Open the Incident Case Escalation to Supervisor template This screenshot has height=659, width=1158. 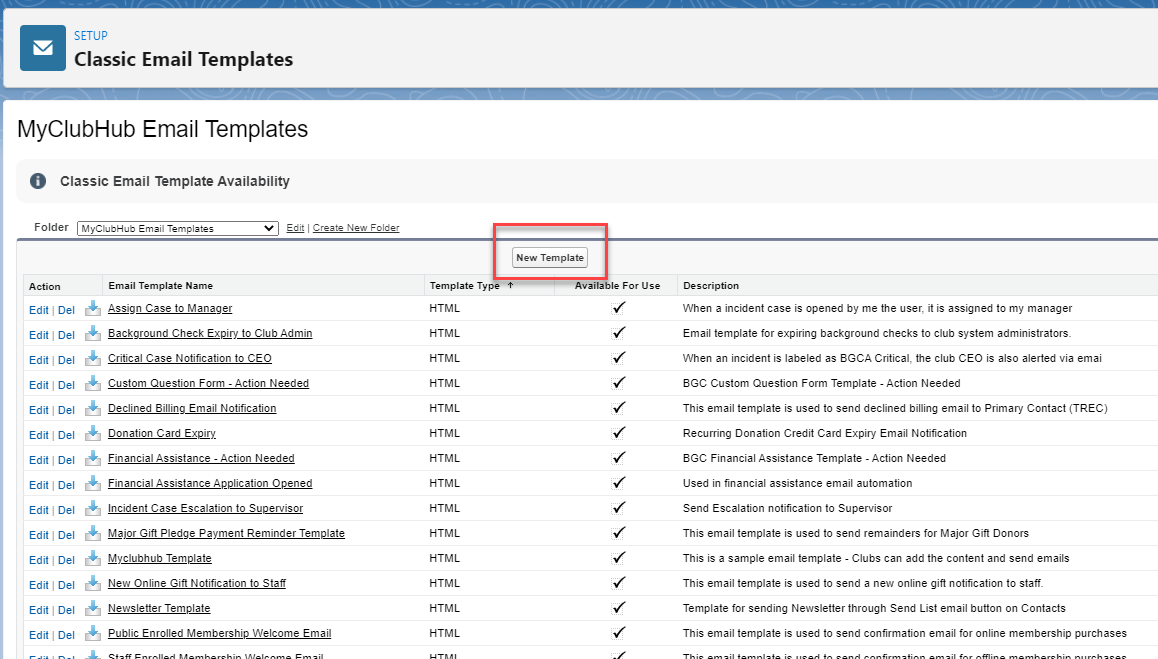[x=204, y=509]
